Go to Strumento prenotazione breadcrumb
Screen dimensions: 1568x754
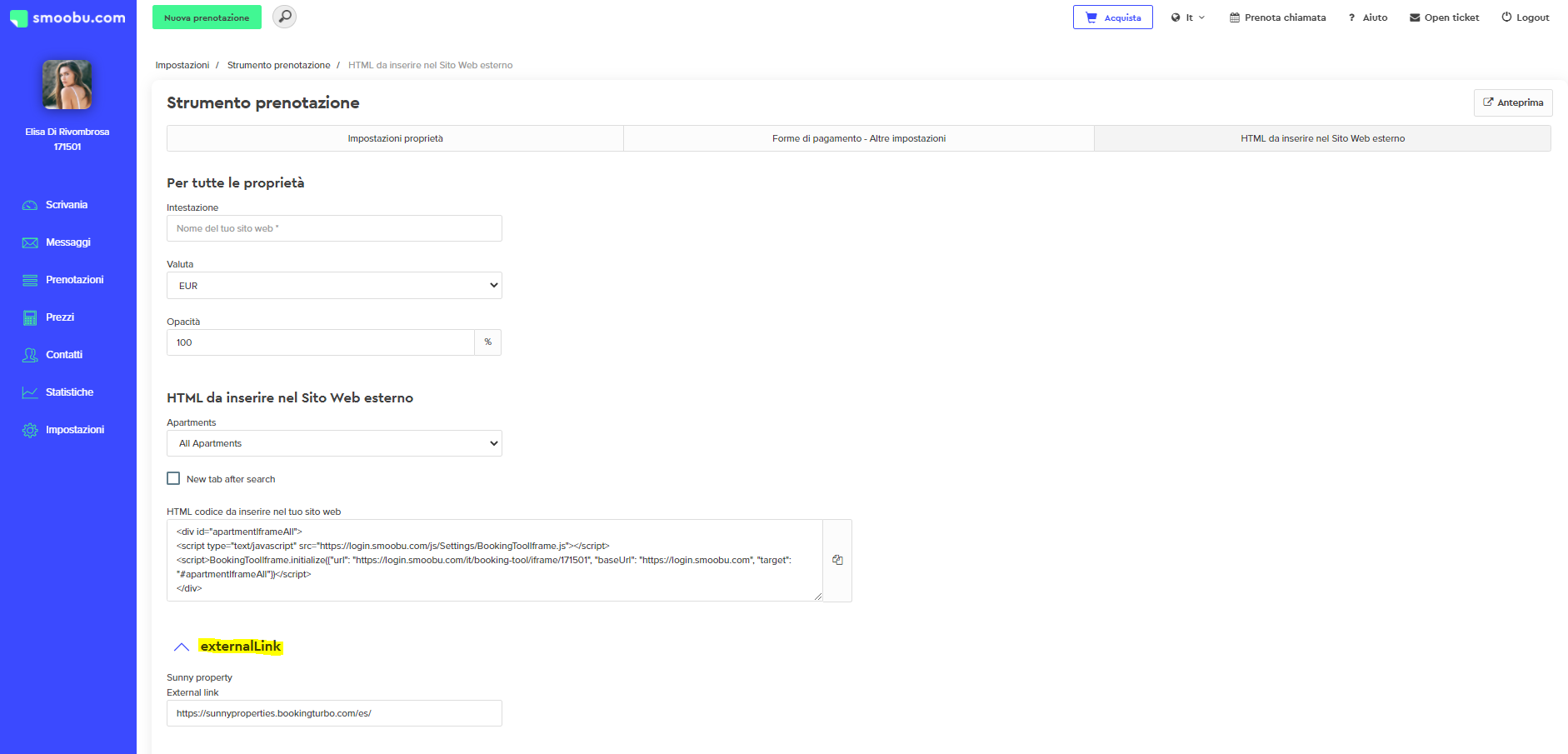(278, 65)
